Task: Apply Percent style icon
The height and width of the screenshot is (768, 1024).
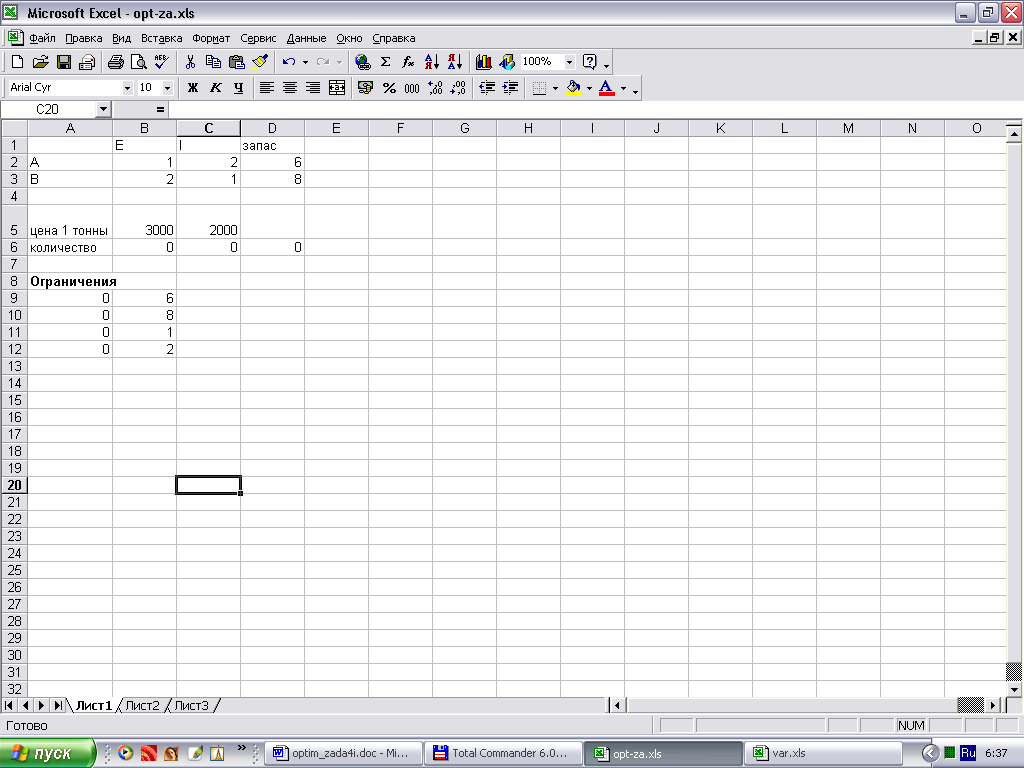Action: (389, 88)
